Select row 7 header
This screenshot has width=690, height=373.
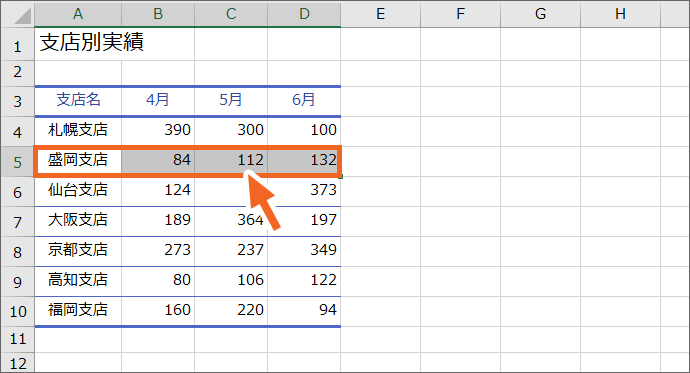18,221
